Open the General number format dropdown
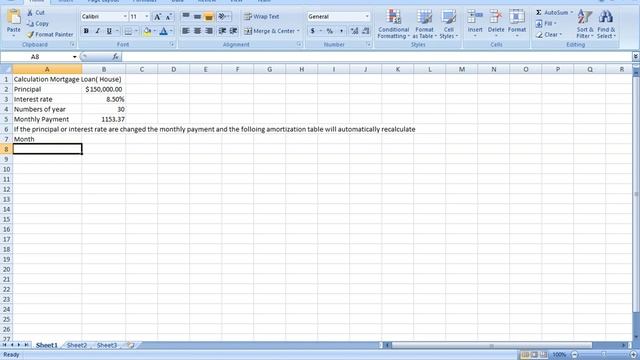The image size is (640, 360). [367, 17]
